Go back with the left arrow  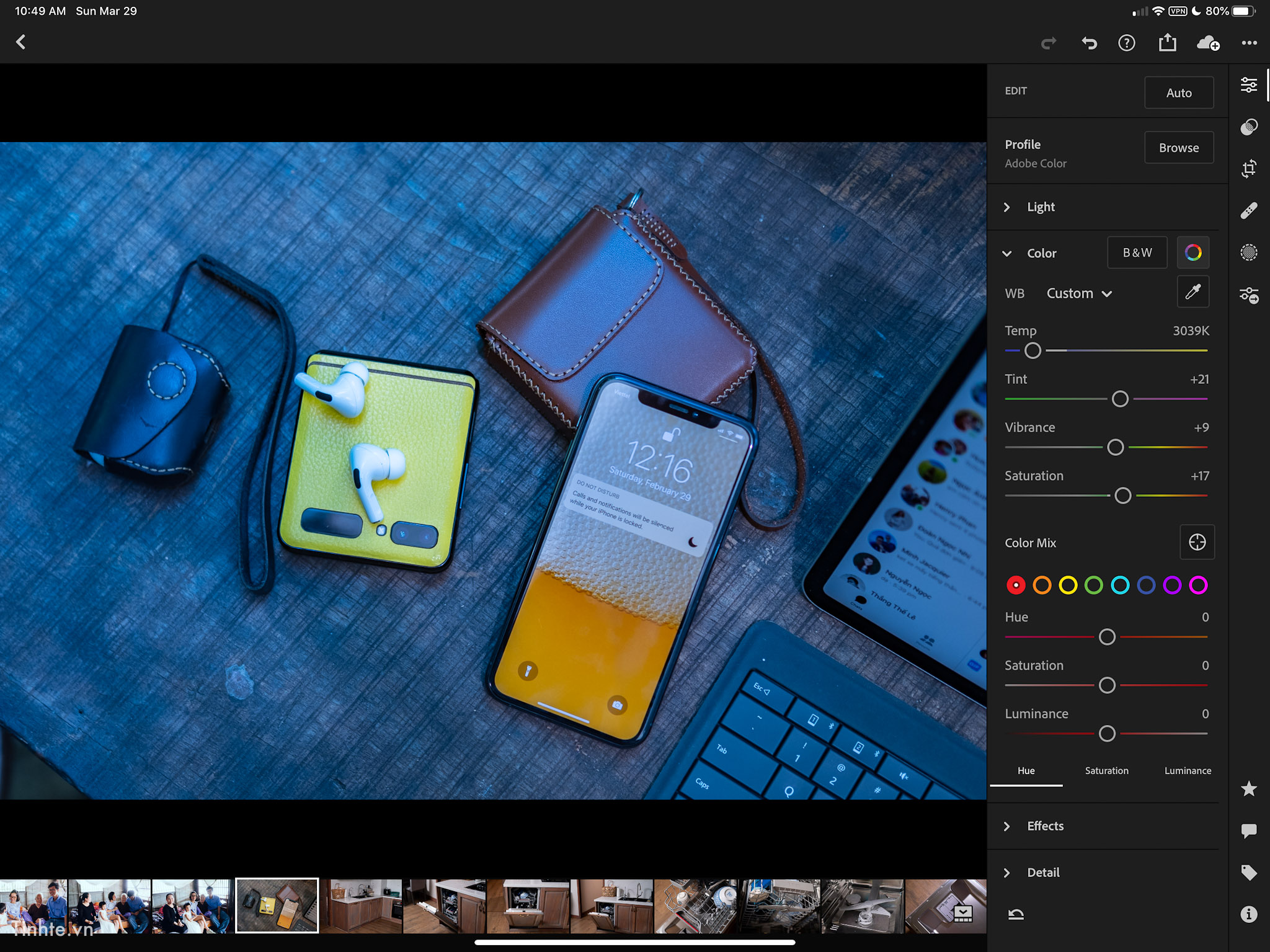pos(21,42)
